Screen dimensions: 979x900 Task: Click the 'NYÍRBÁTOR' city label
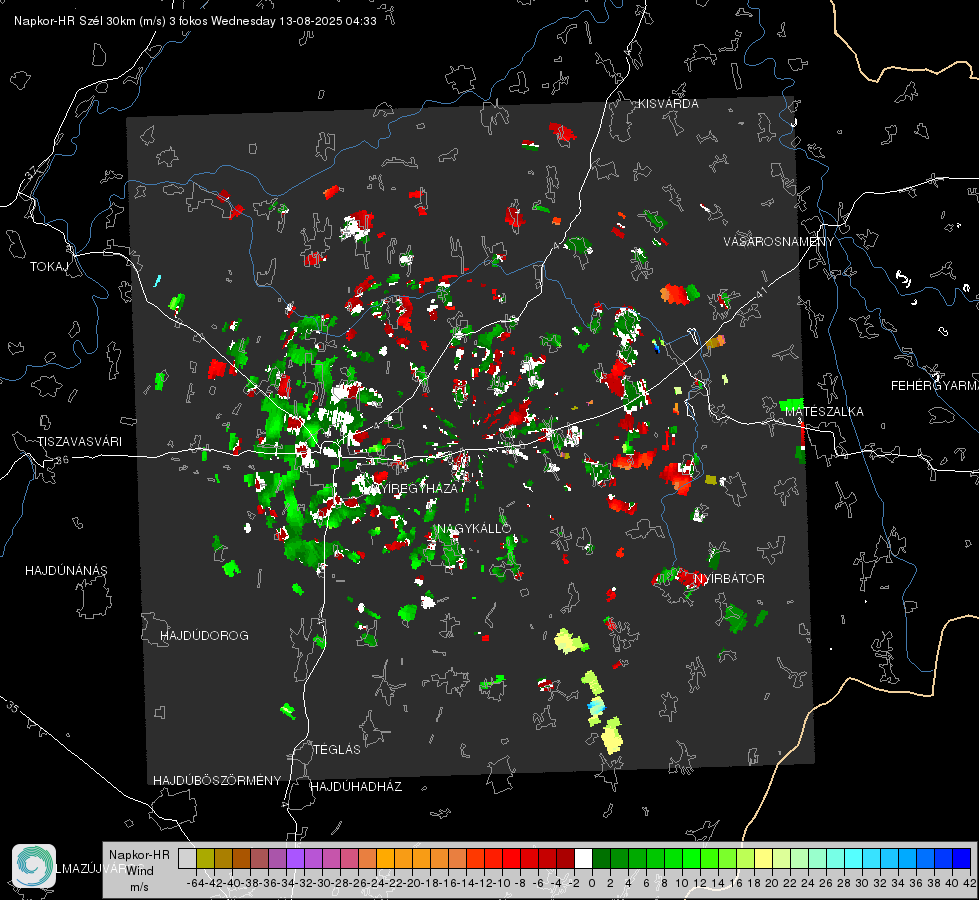pos(729,579)
